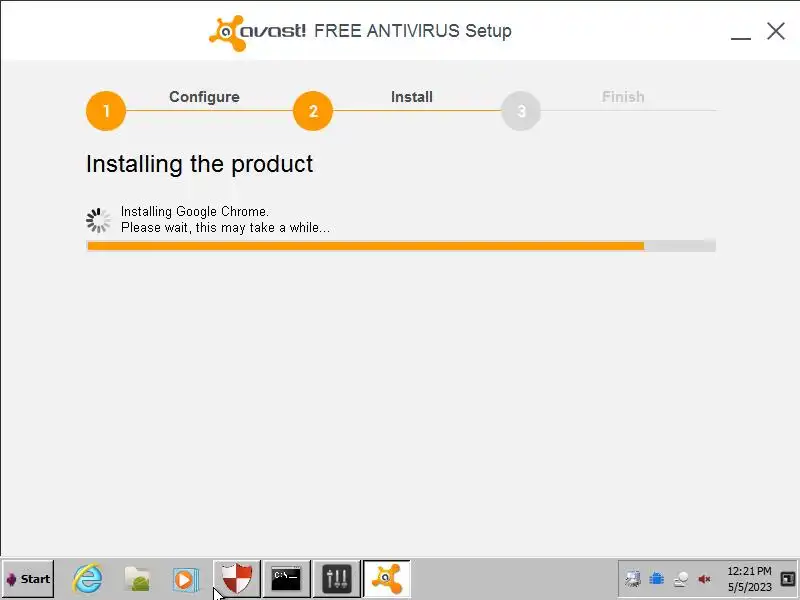The width and height of the screenshot is (800, 600).
Task: Click the show desktop tray button
Action: pos(788,579)
